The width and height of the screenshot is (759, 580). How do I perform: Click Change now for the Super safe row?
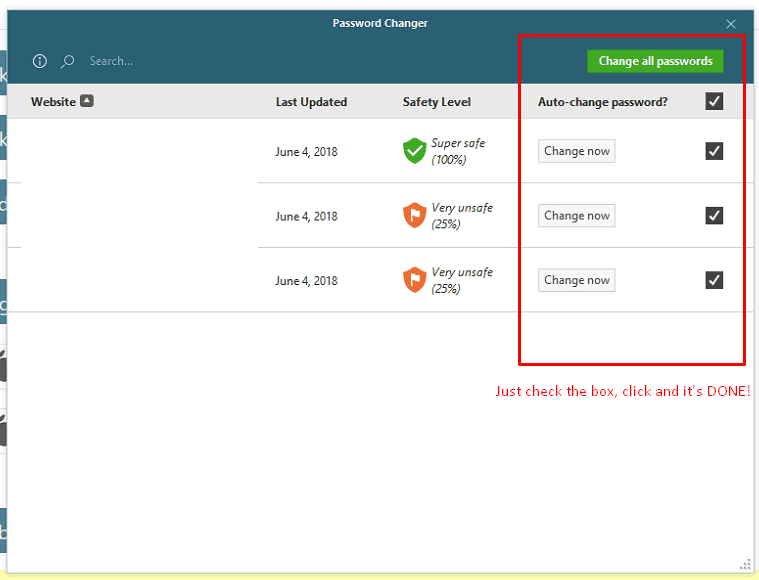pyautogui.click(x=577, y=151)
